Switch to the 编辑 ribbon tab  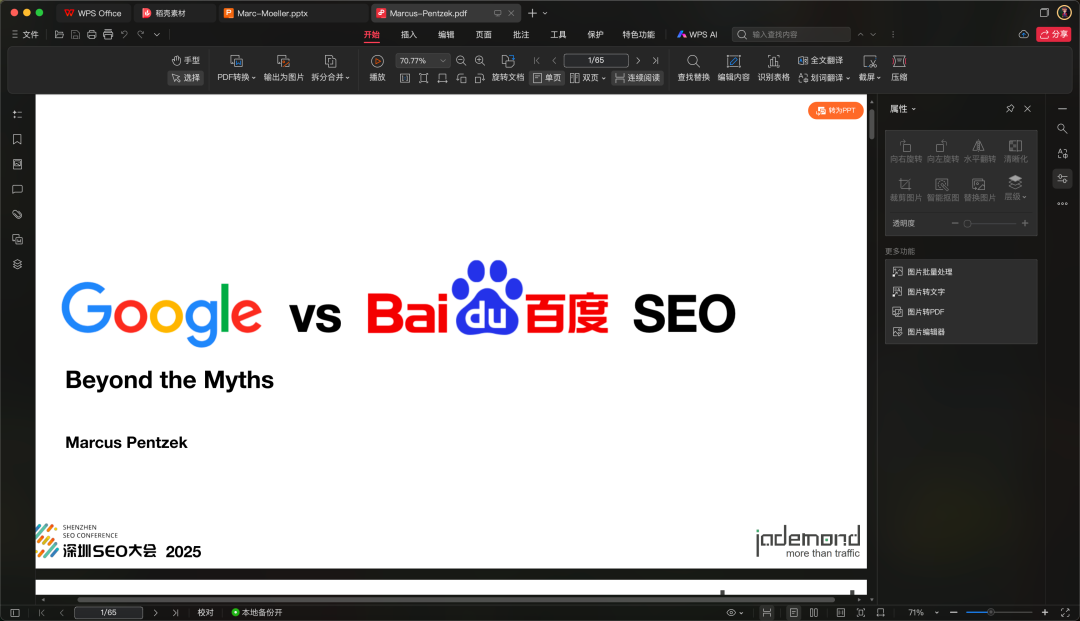(446, 34)
